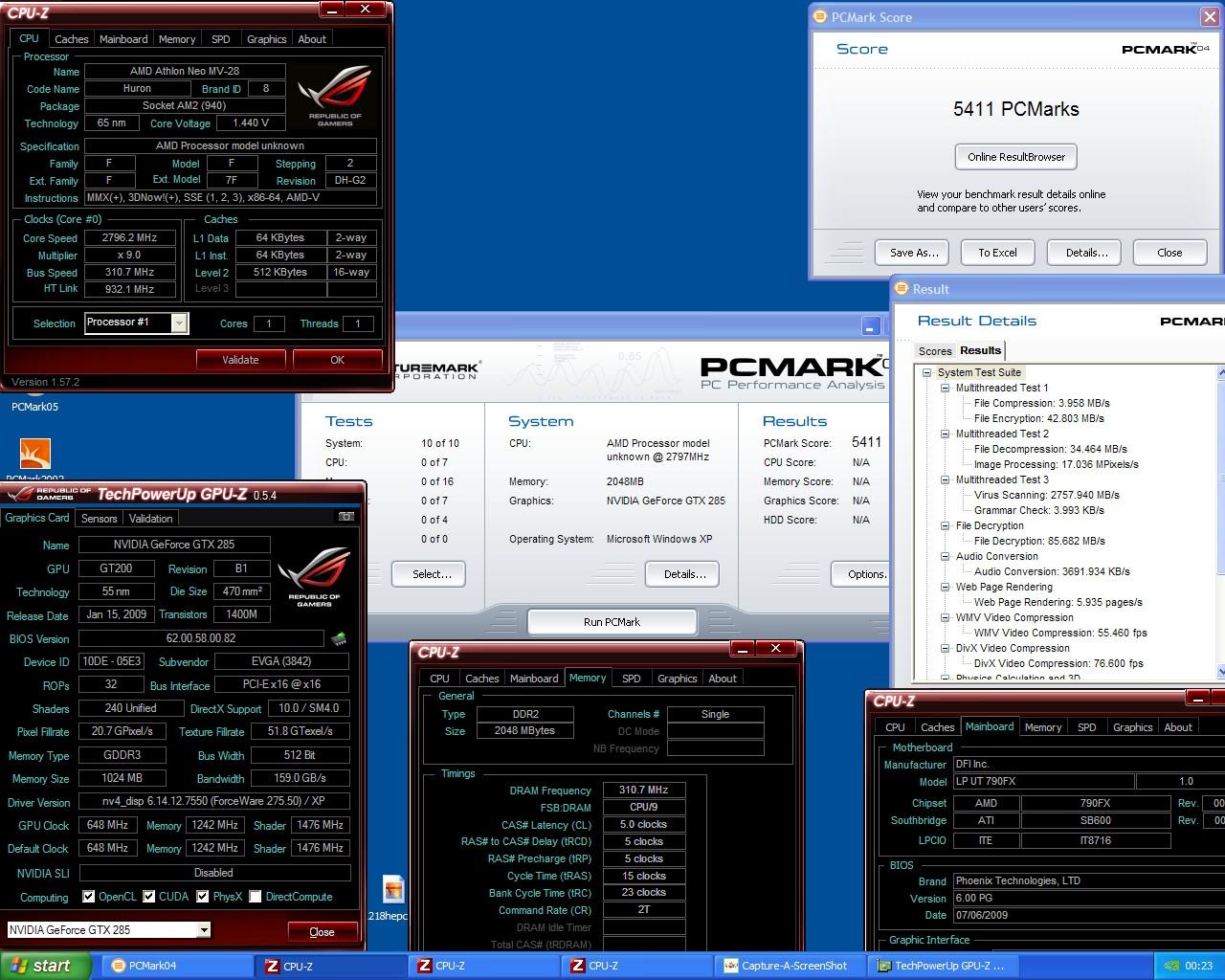Screen dimensions: 1225x980
Task: Click Close button in PCMark Score dialog
Action: pos(1169,253)
